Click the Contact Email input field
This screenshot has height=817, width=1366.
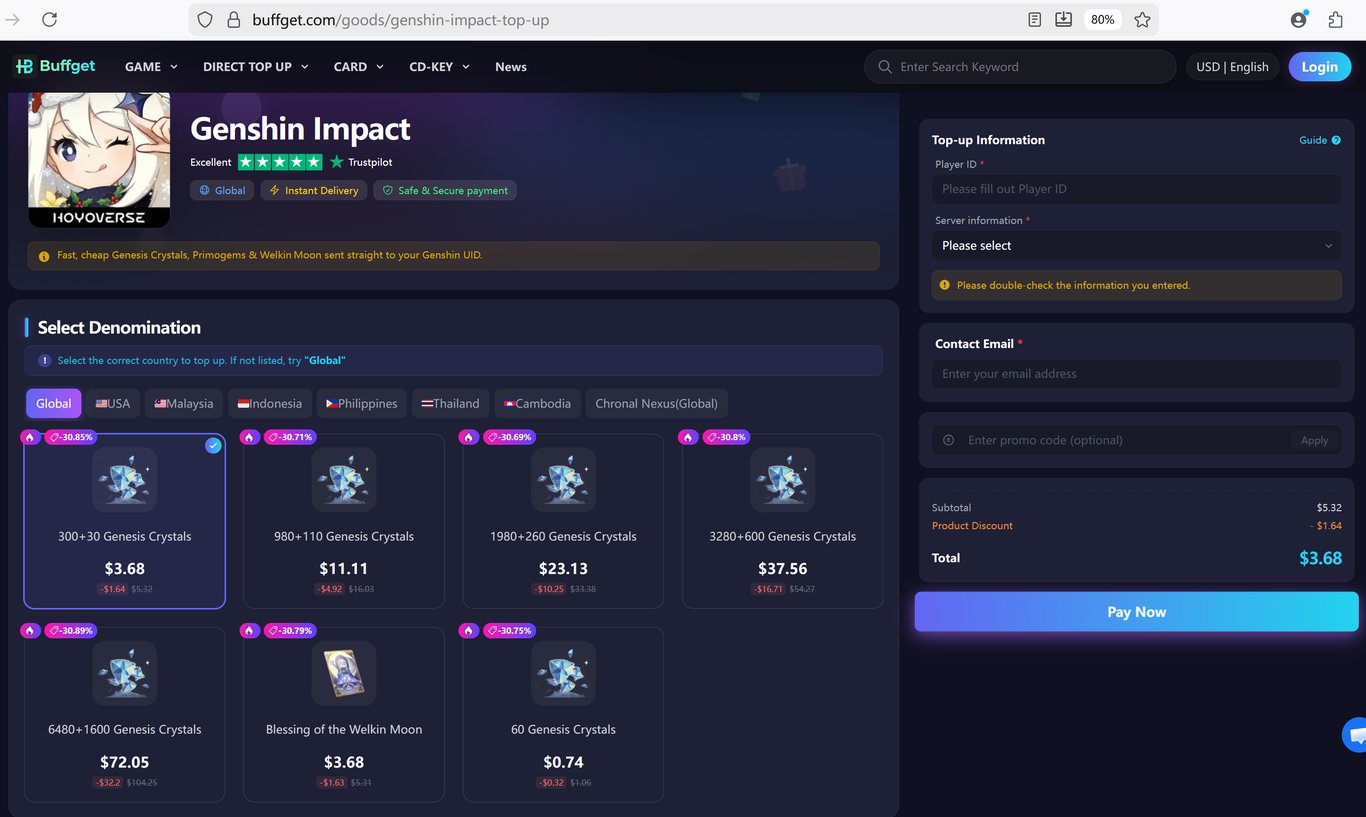point(1137,374)
